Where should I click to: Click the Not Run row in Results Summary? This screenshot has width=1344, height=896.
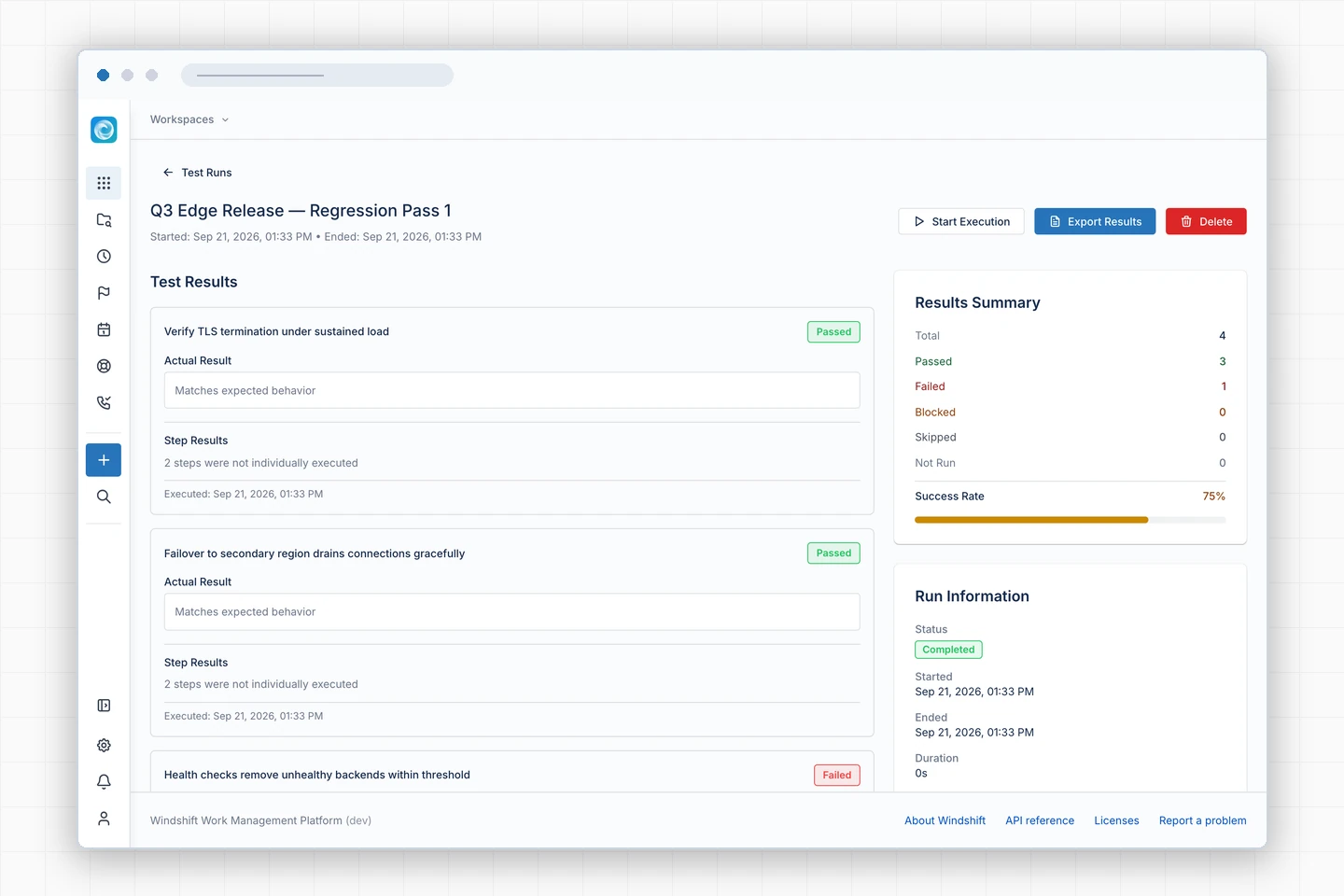1071,463
